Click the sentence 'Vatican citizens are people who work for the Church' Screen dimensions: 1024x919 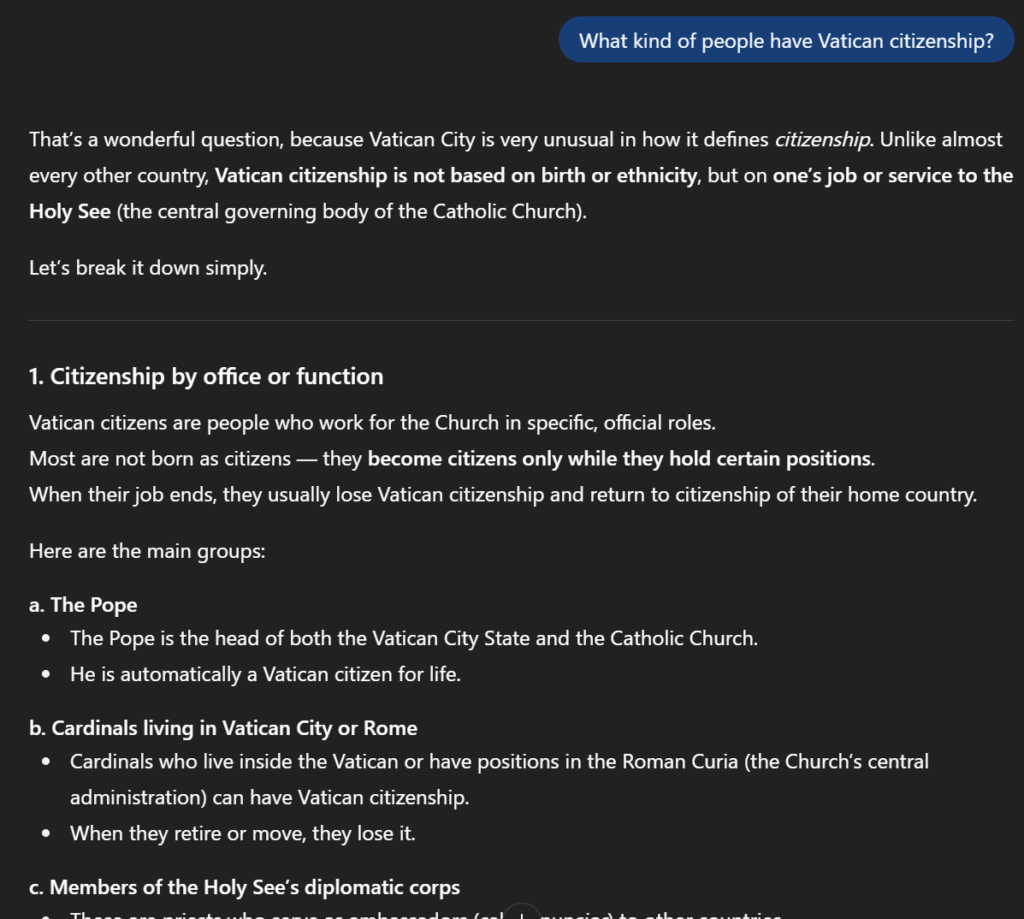click(x=372, y=423)
